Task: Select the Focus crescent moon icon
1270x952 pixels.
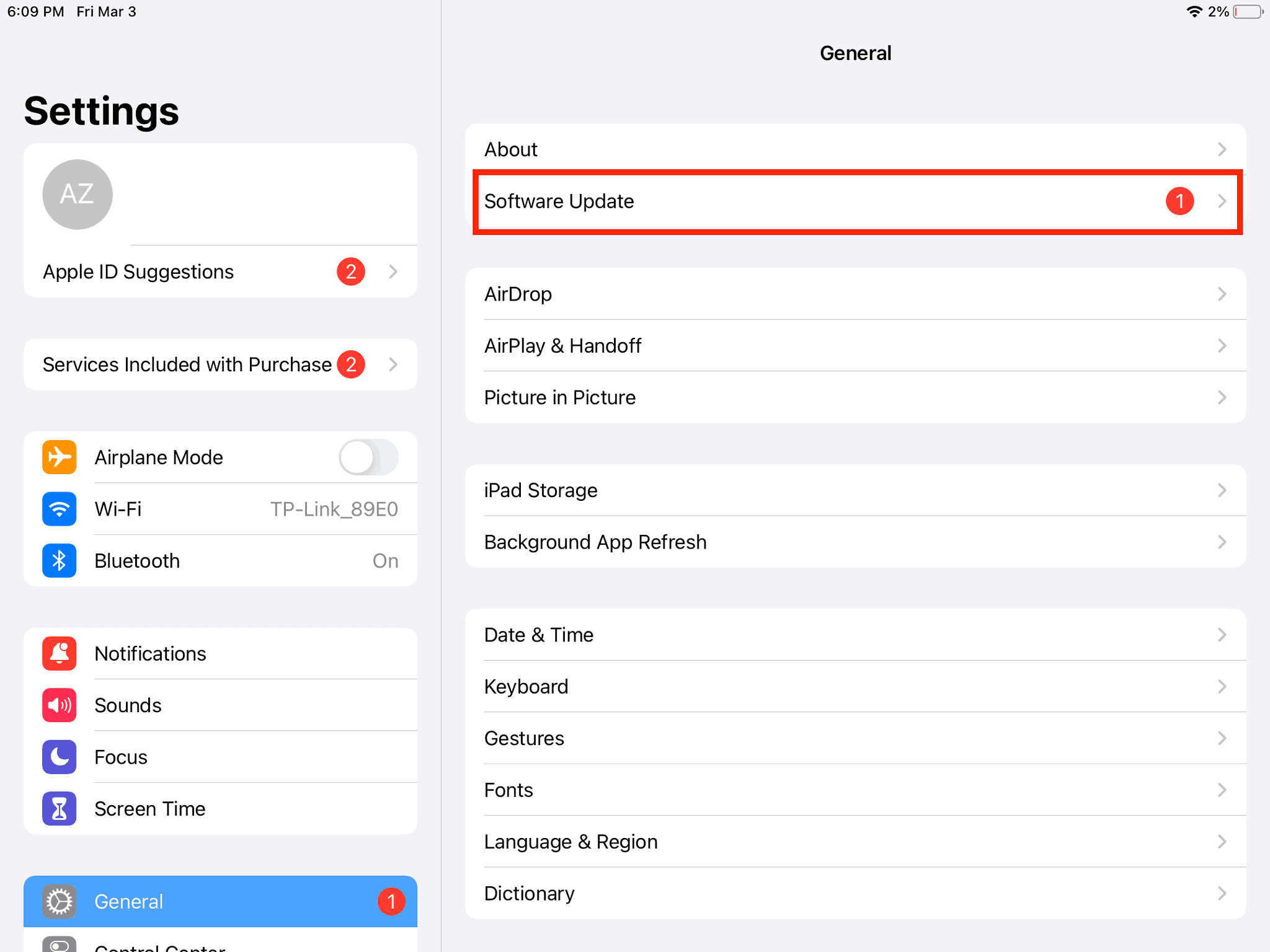Action: click(59, 757)
